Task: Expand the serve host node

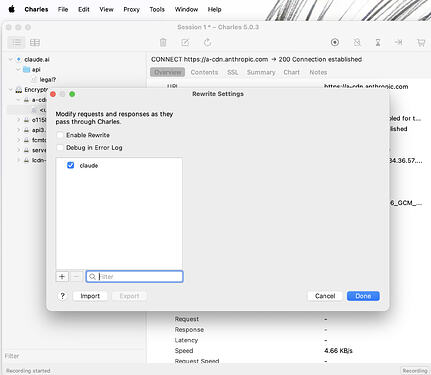Action: point(18,150)
